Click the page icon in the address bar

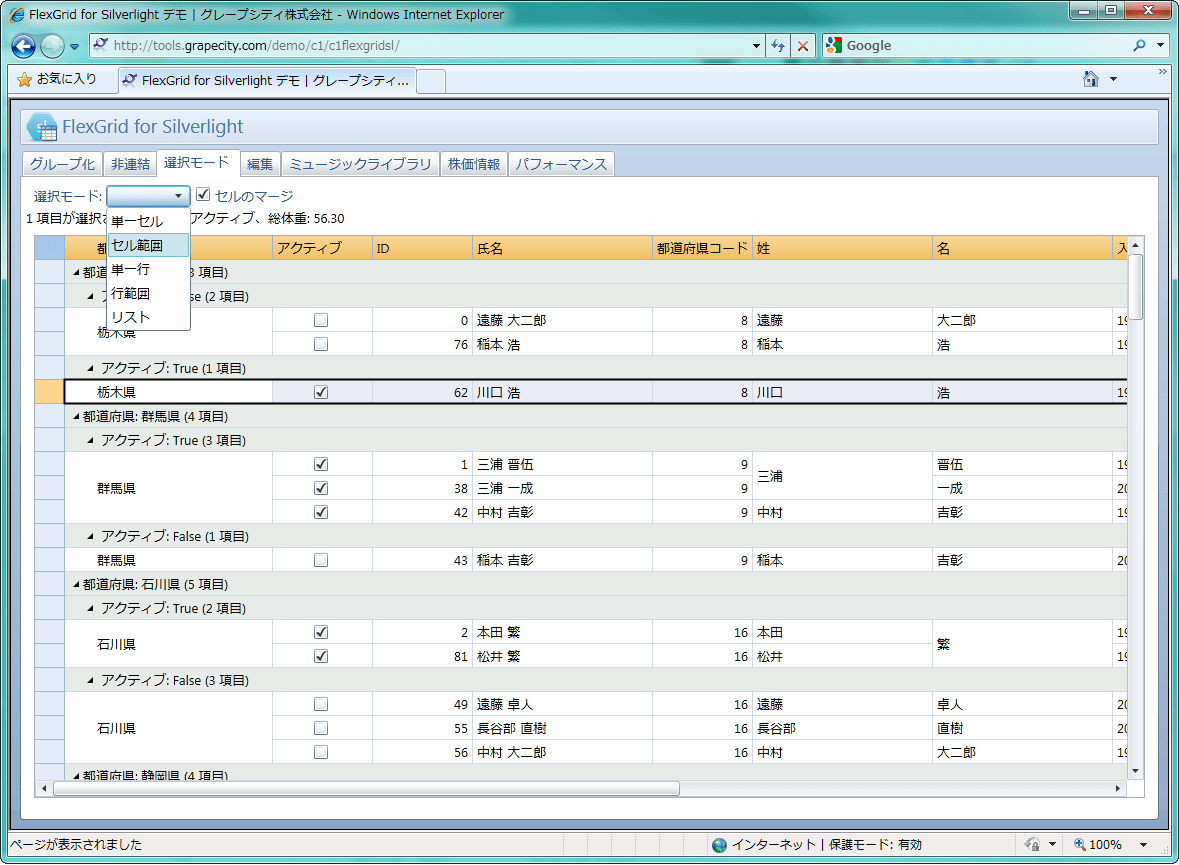pyautogui.click(x=99, y=45)
